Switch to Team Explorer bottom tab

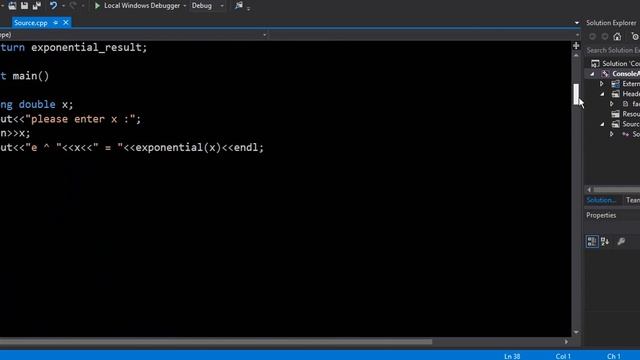coord(633,200)
